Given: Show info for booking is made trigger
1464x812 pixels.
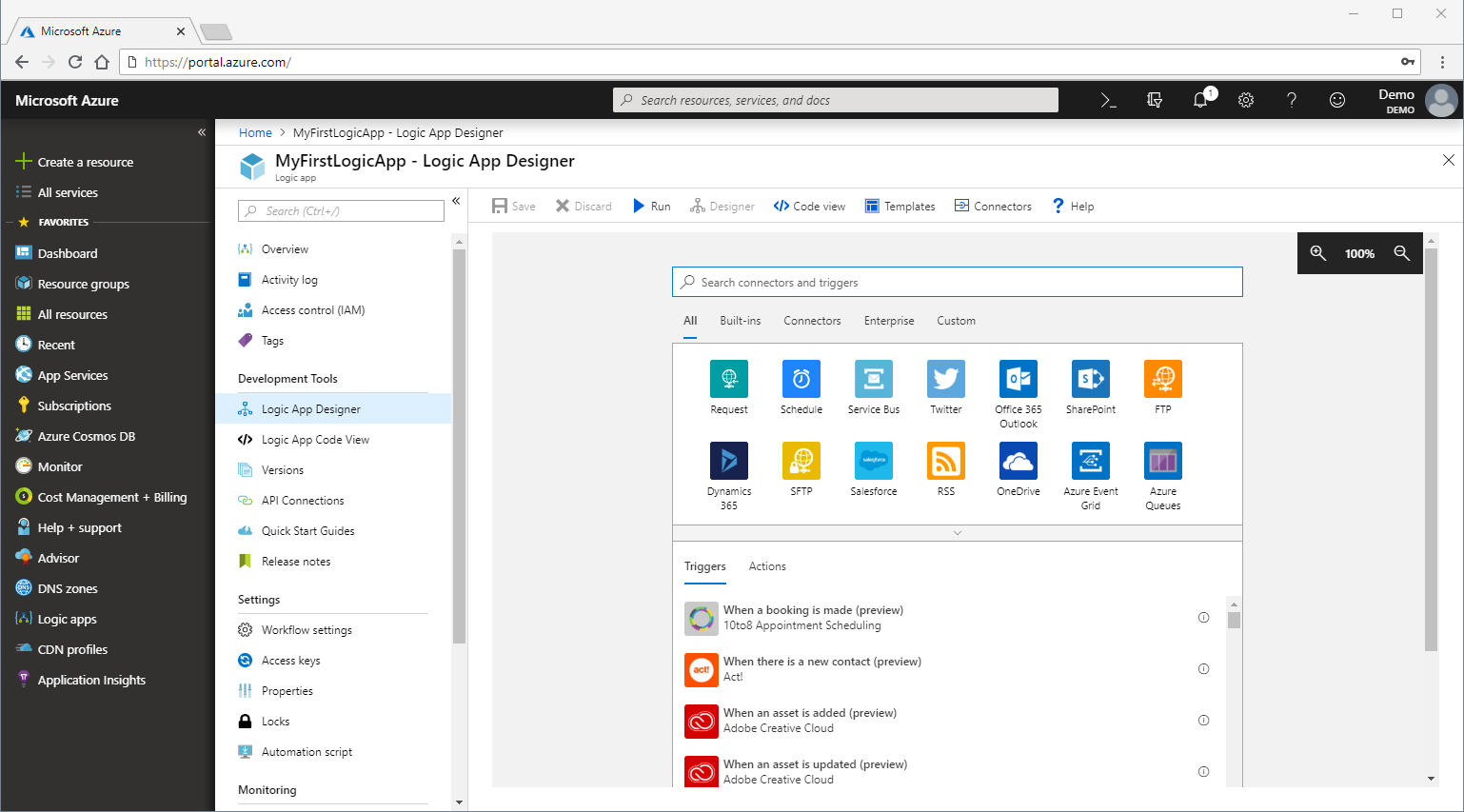Looking at the screenshot, I should pyautogui.click(x=1203, y=618).
